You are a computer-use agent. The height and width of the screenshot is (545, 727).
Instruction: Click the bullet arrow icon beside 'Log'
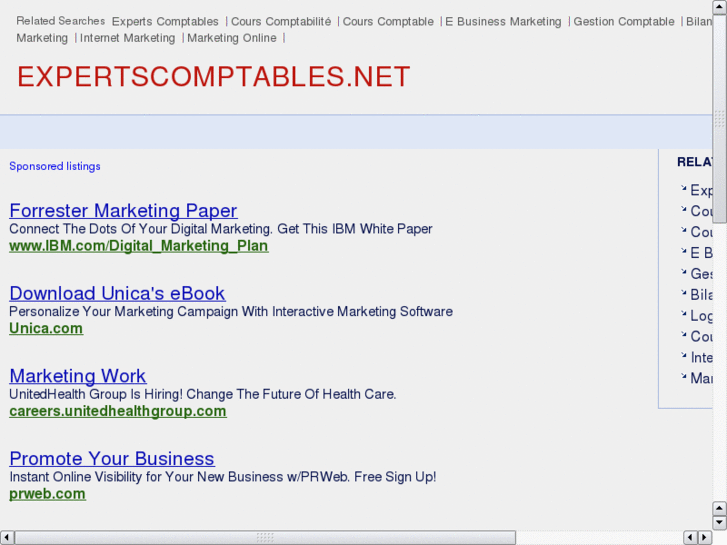(683, 313)
